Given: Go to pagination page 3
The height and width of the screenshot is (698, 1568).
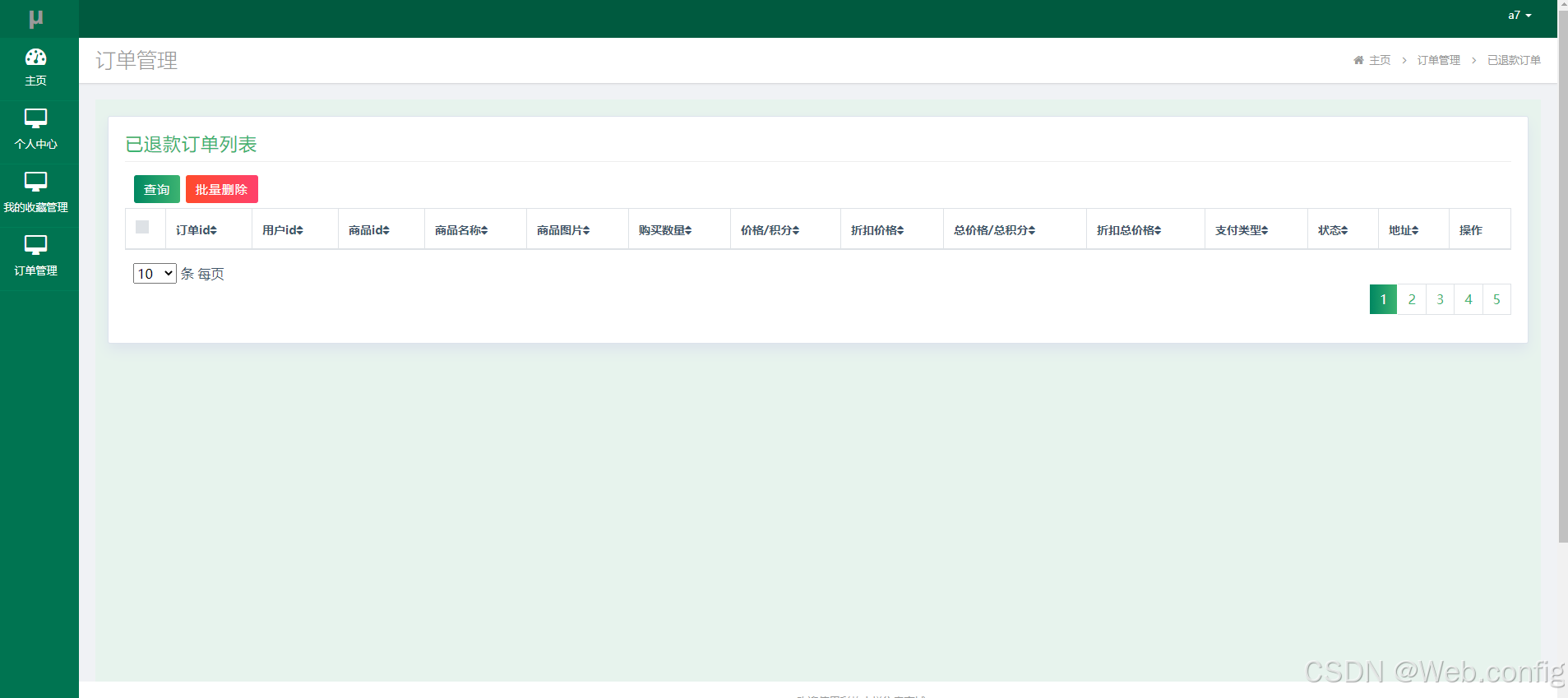Looking at the screenshot, I should pos(1440,299).
